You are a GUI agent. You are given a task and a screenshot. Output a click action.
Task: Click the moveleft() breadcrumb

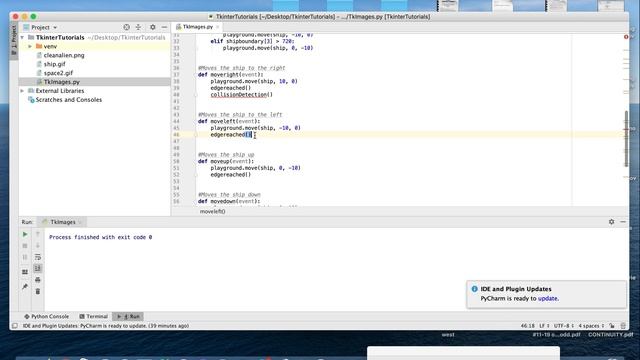click(212, 211)
